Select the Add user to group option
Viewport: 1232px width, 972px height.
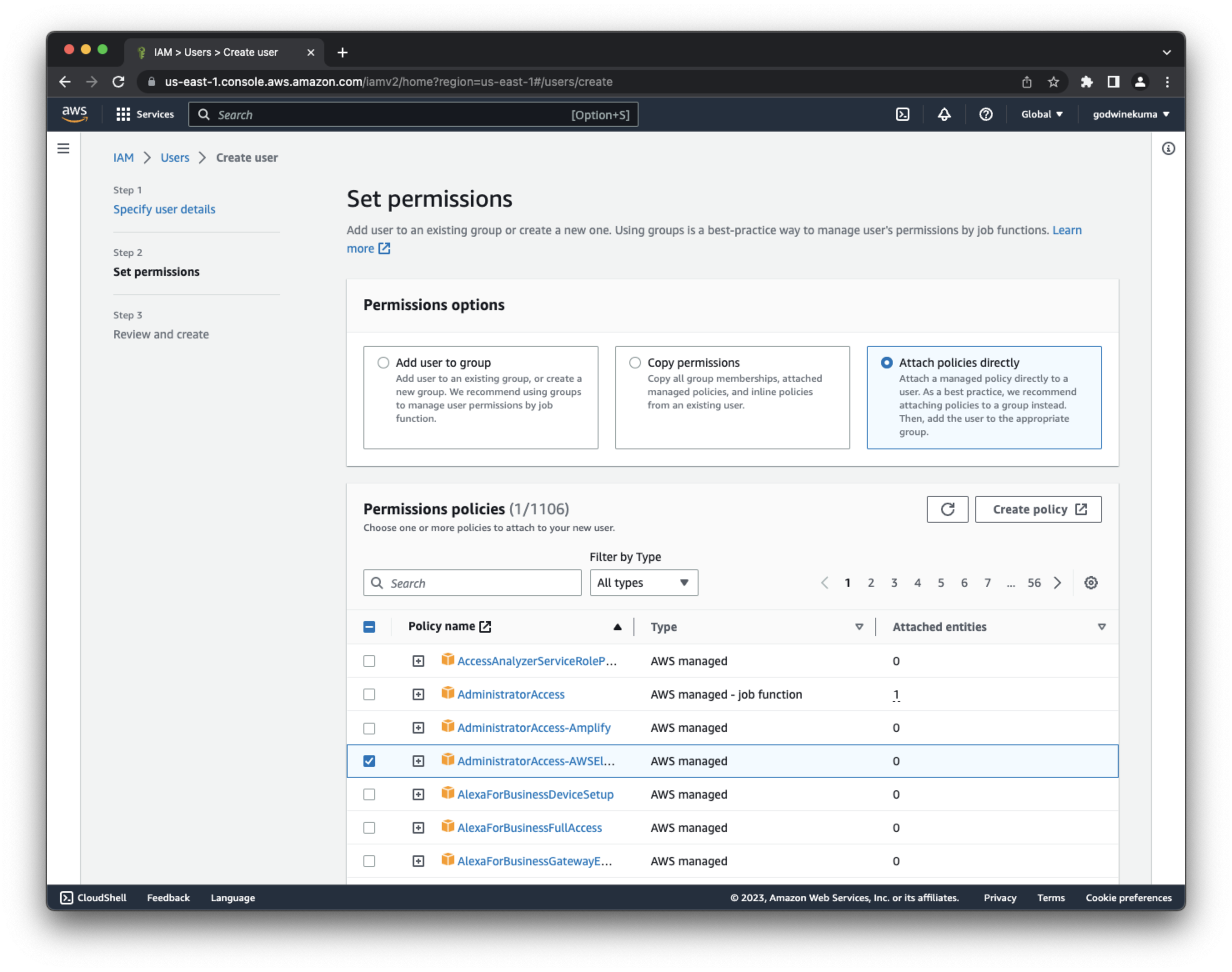coord(383,363)
